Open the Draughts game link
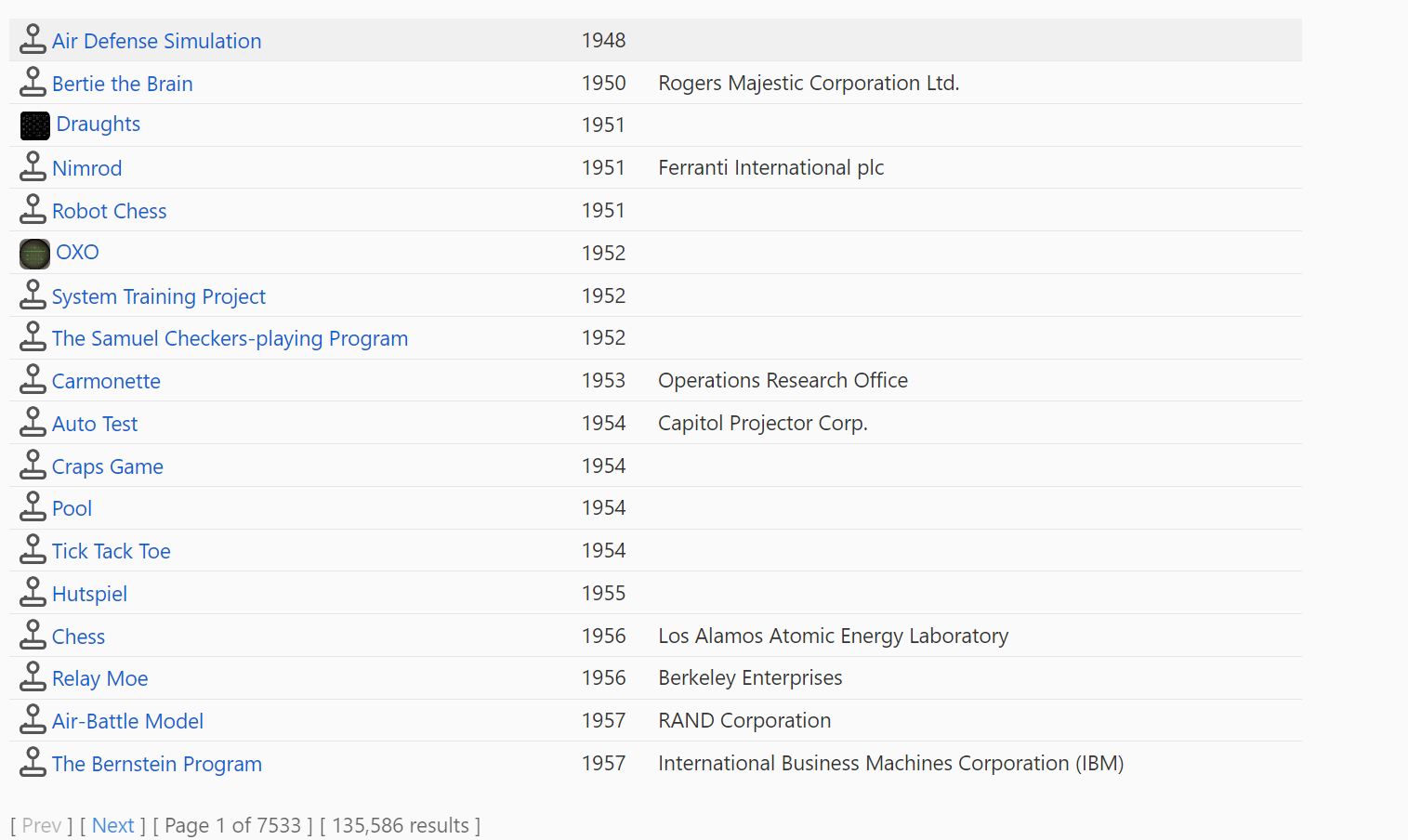 click(99, 125)
